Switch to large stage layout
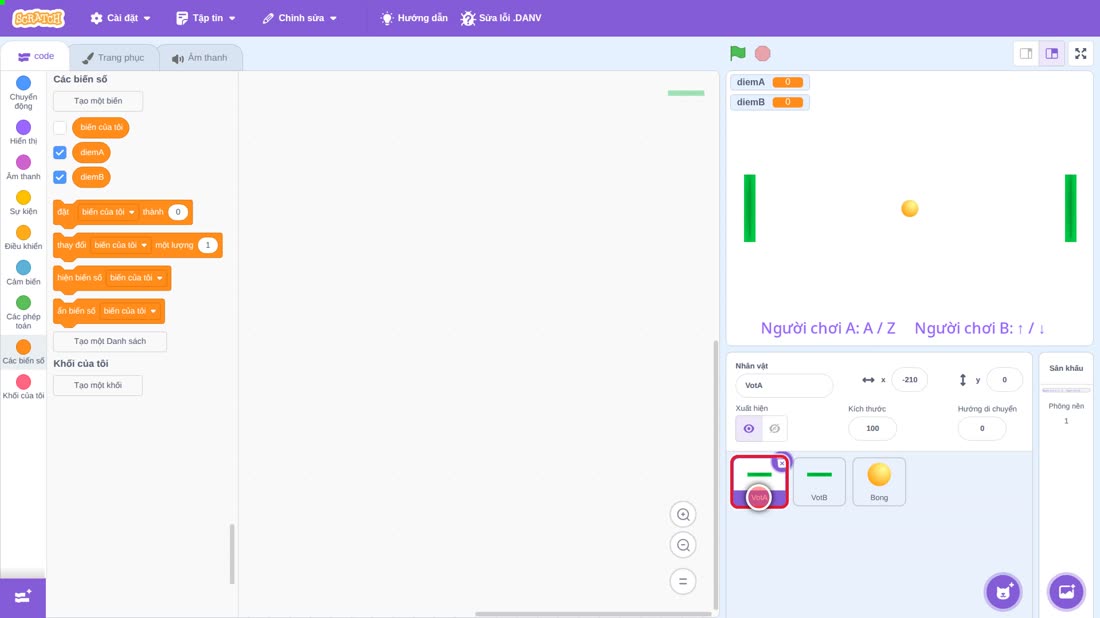The image size is (1100, 618). tap(1052, 53)
